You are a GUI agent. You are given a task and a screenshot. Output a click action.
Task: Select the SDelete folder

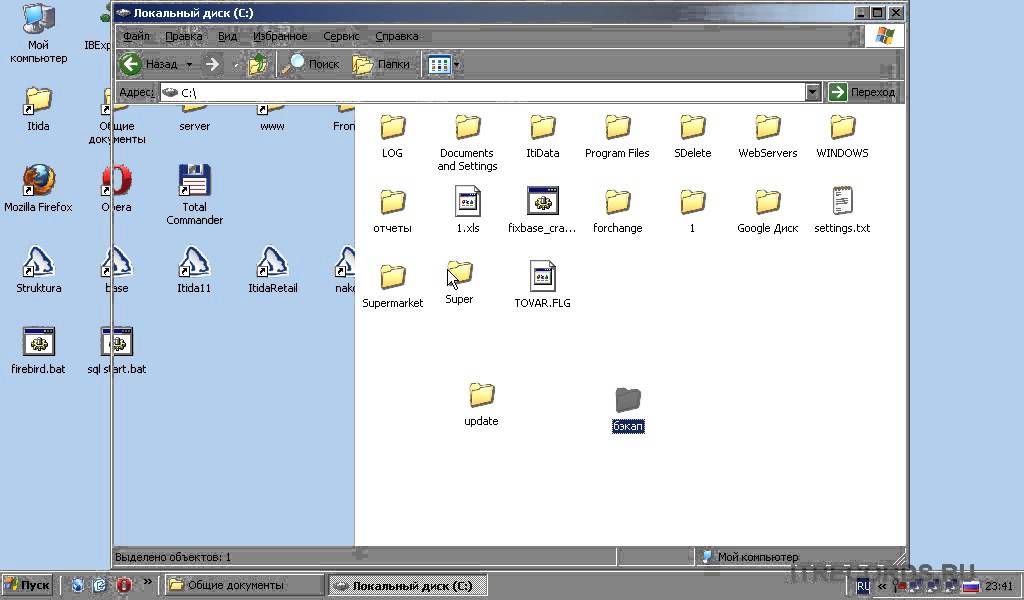tap(692, 136)
